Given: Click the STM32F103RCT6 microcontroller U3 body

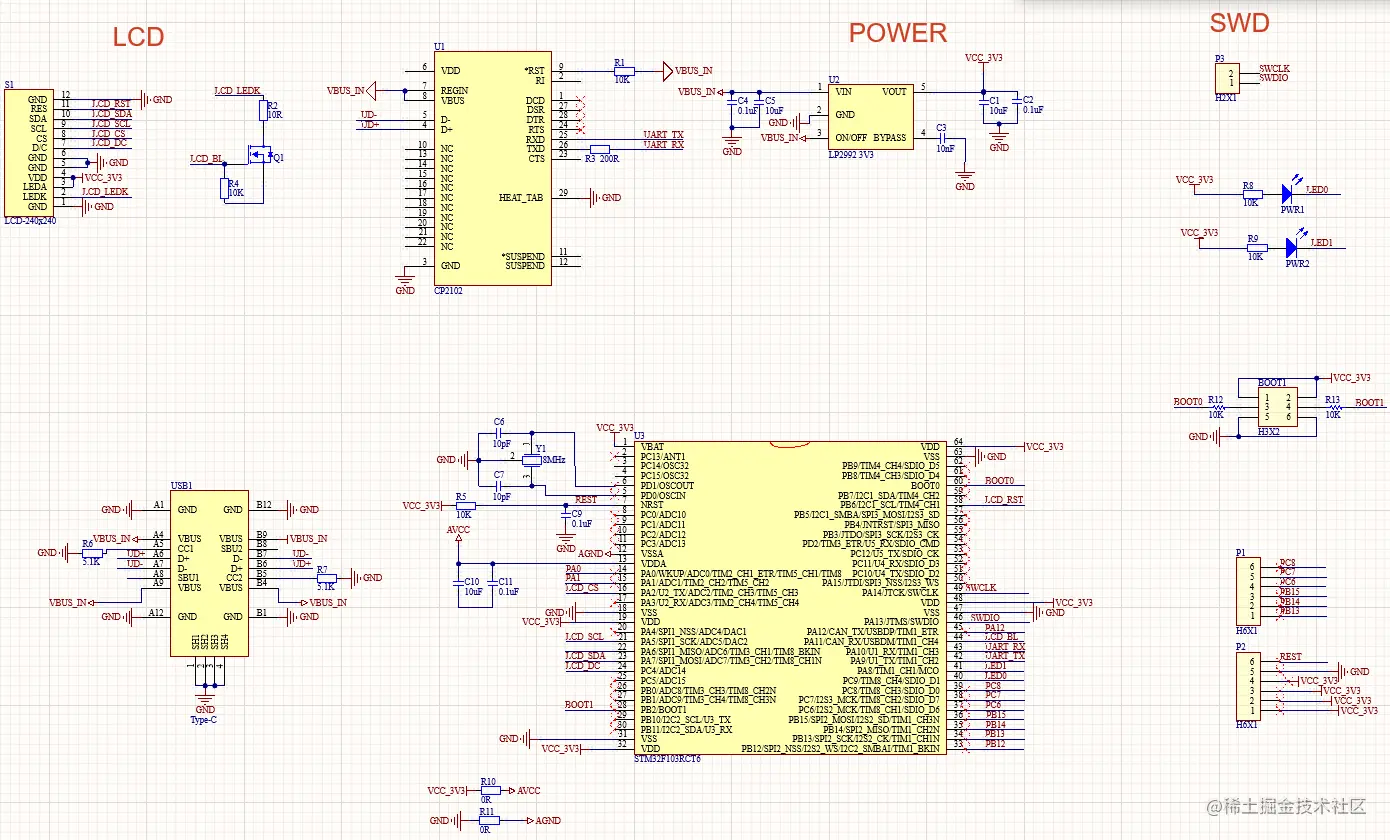Looking at the screenshot, I should click(790, 598).
